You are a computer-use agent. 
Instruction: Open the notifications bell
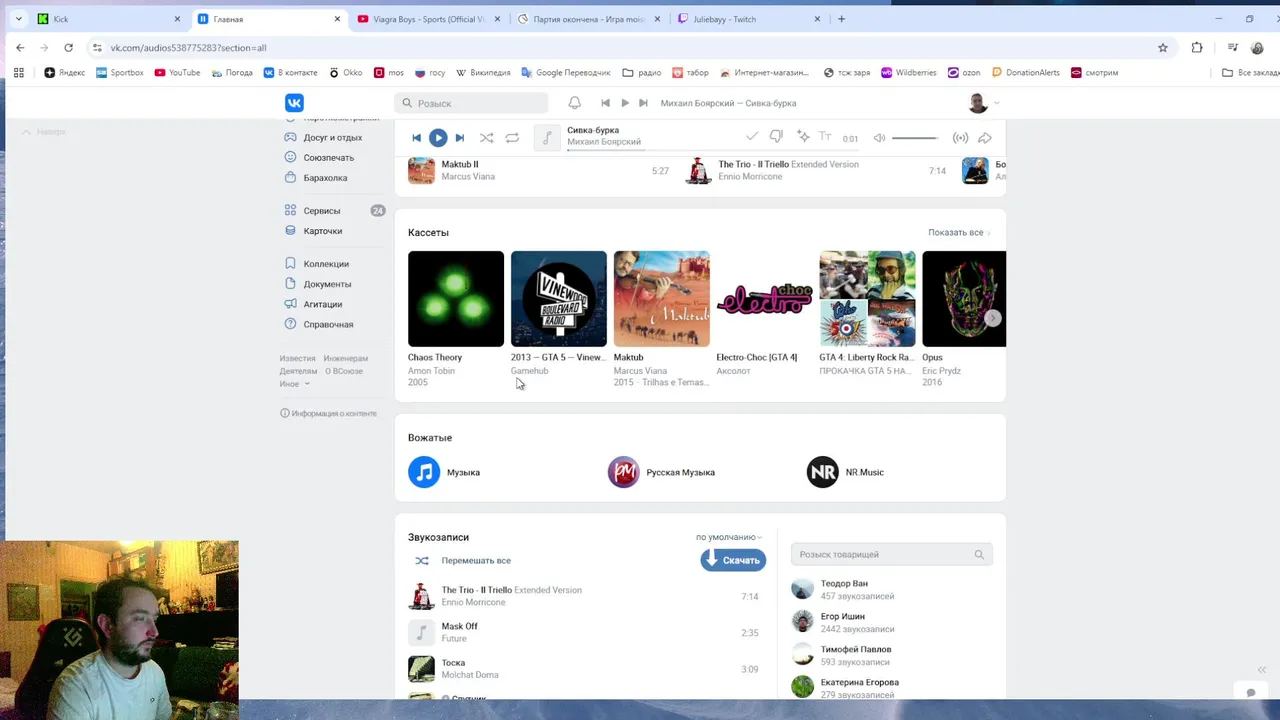click(x=574, y=103)
